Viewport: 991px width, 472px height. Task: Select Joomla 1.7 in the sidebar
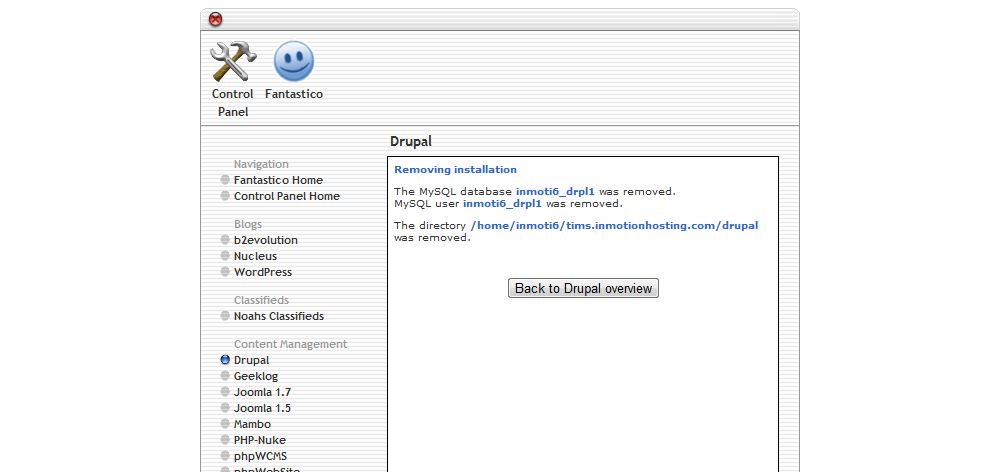(x=262, y=392)
